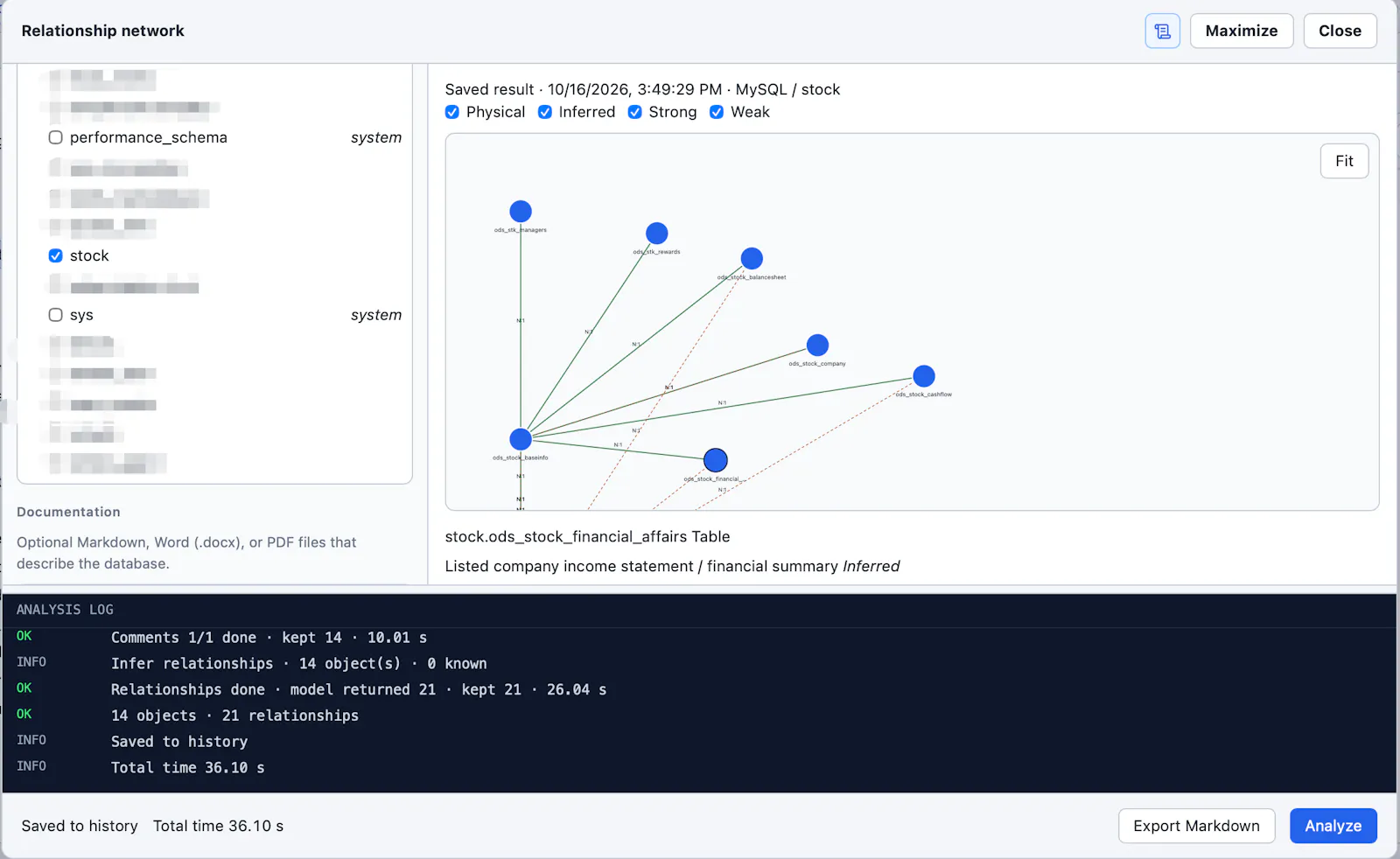Click the 'stock.ods_stock_financial_affairs Table' title

tap(587, 536)
